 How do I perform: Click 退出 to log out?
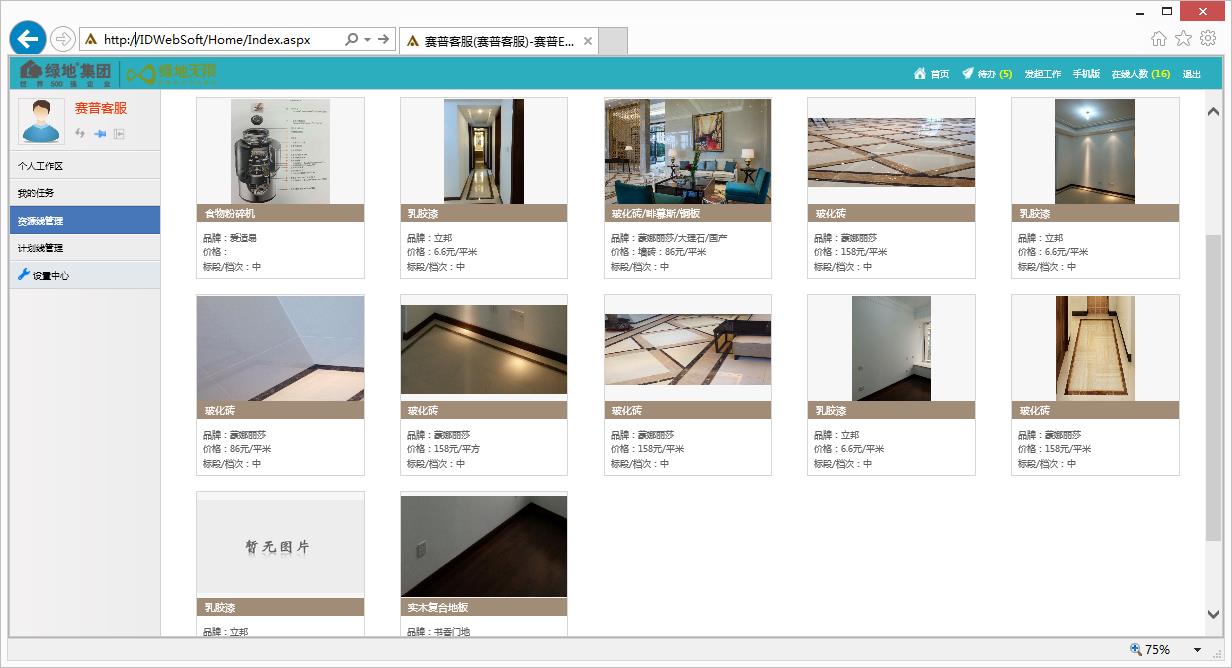pyautogui.click(x=1191, y=74)
